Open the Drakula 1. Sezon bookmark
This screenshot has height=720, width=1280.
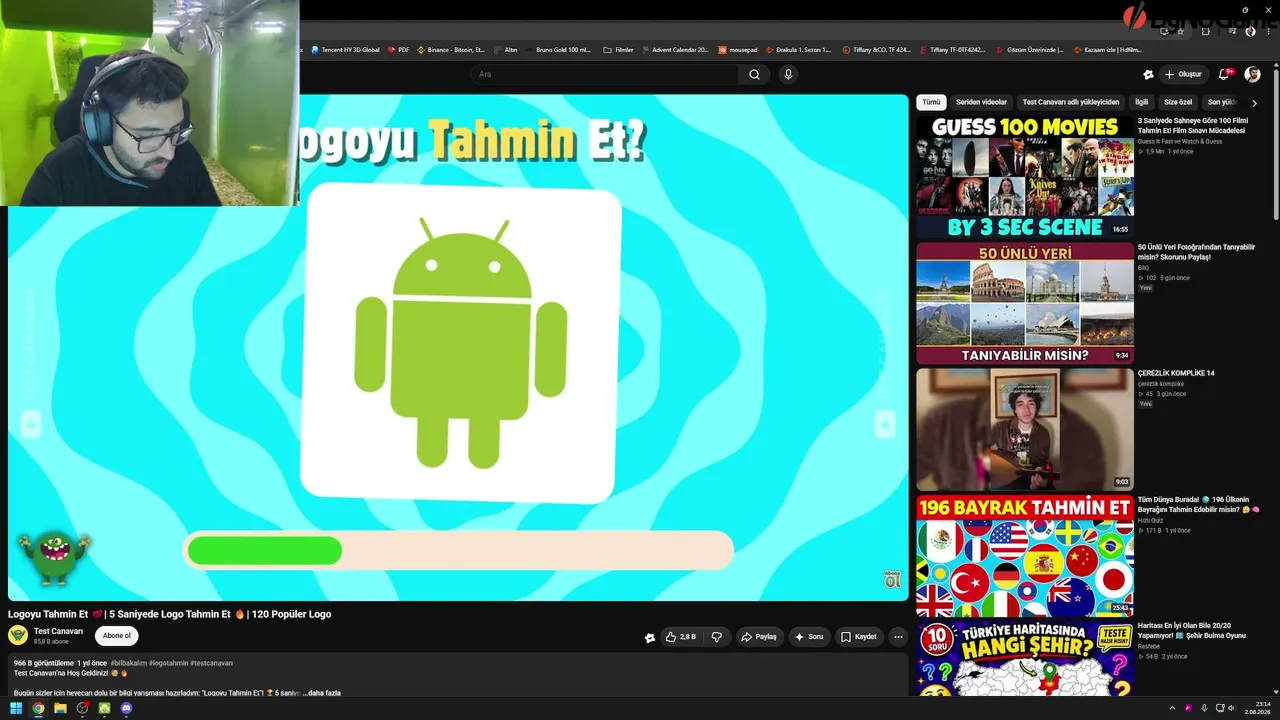coord(798,49)
